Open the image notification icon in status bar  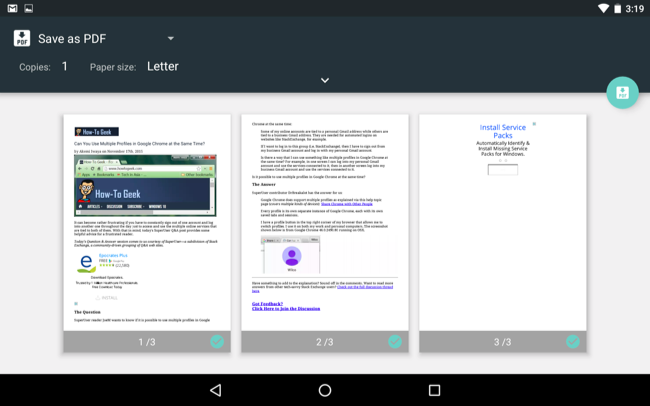[29, 8]
